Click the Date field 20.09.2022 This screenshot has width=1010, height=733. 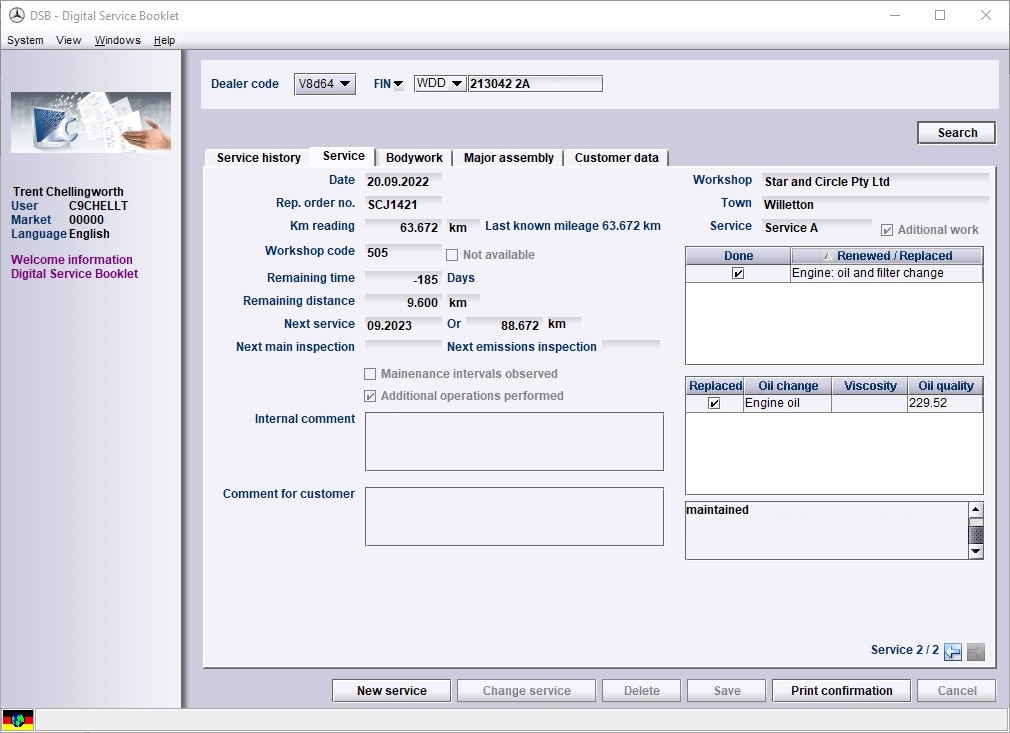point(403,182)
